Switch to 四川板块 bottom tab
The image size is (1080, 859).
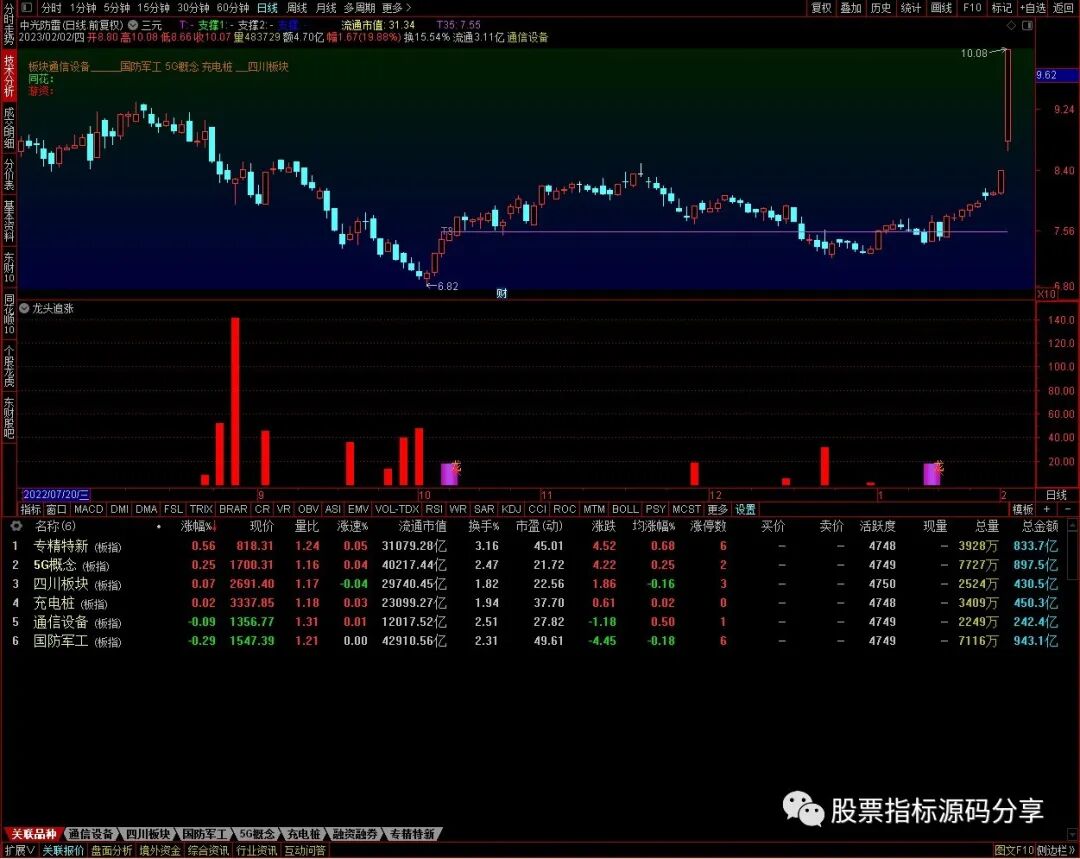[x=147, y=834]
